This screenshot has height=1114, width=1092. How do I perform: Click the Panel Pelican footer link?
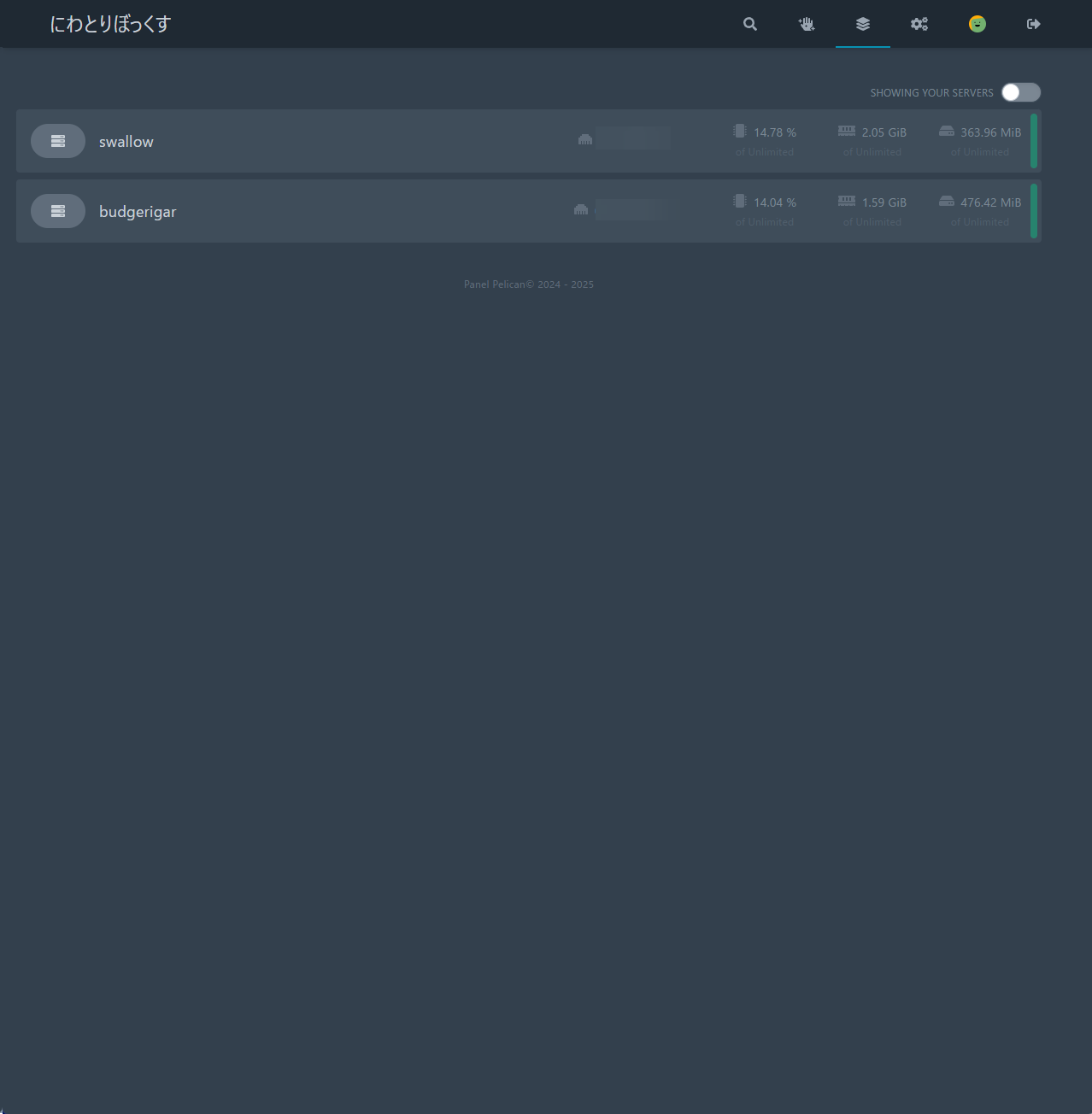(x=495, y=284)
